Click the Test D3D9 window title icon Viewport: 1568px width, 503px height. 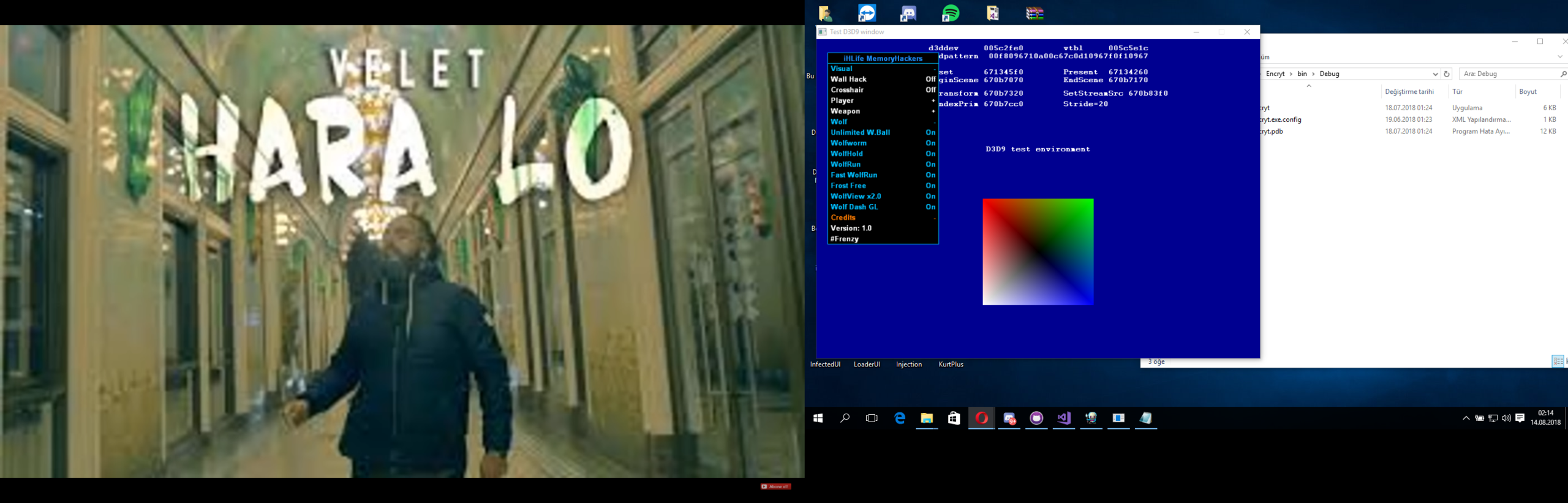point(823,32)
